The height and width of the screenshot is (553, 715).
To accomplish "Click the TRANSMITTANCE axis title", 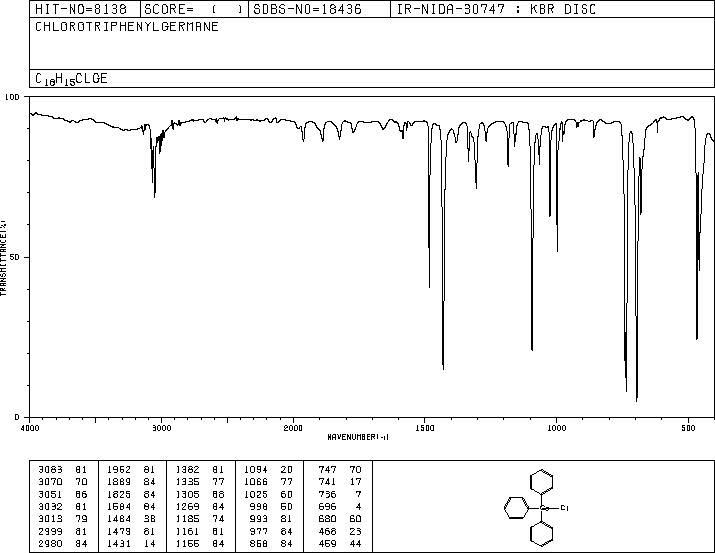I will point(3,257).
